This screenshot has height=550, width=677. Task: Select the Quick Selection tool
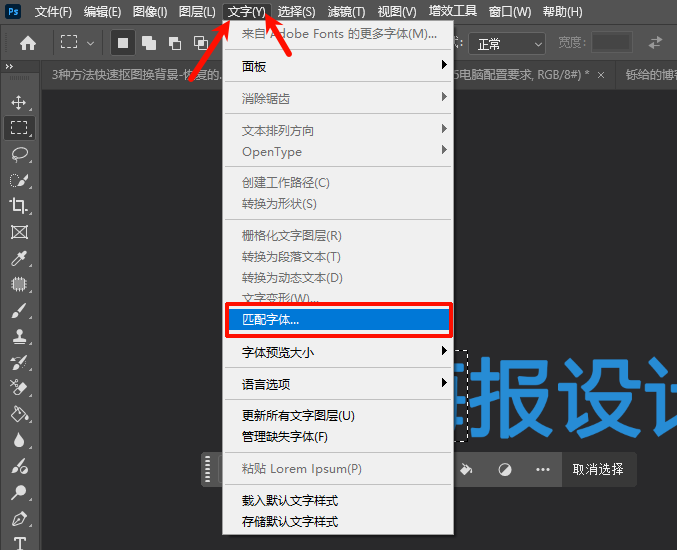(19, 180)
